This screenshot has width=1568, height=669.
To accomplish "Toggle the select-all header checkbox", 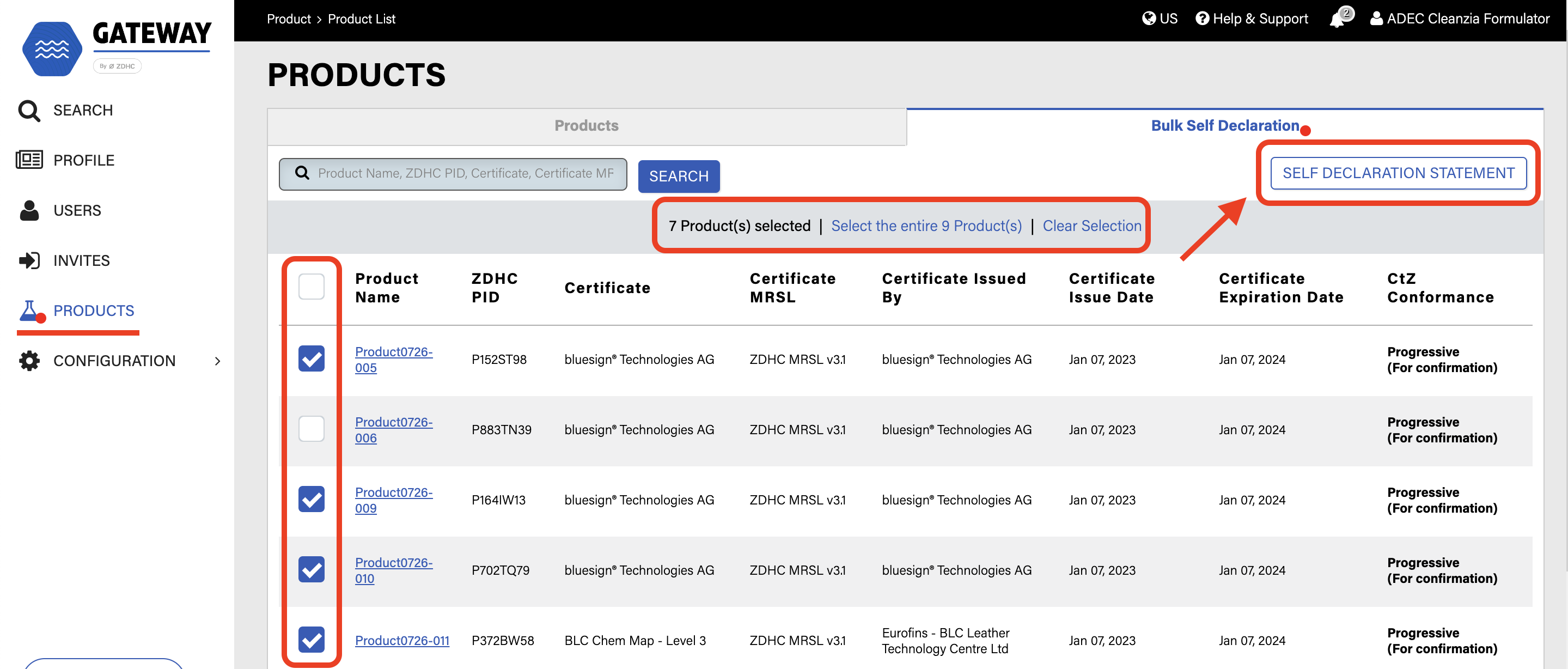I will (311, 287).
